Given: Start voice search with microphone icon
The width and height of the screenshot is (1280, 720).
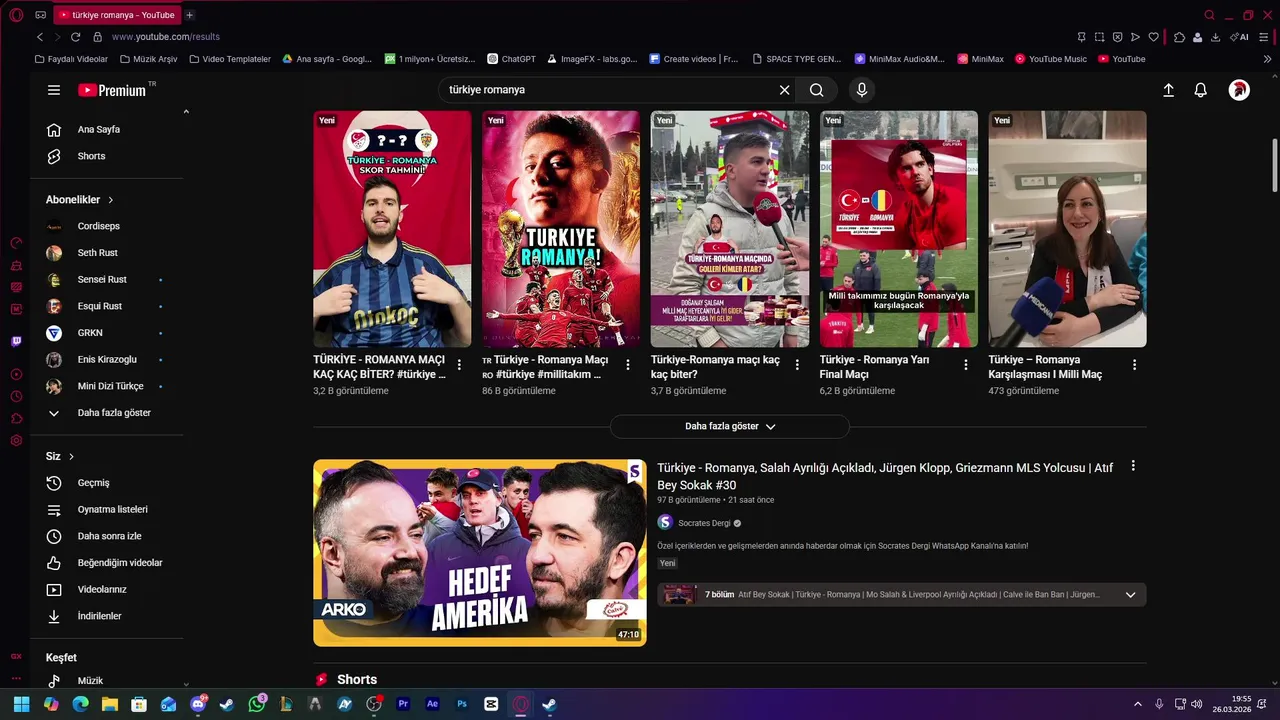Looking at the screenshot, I should [862, 90].
